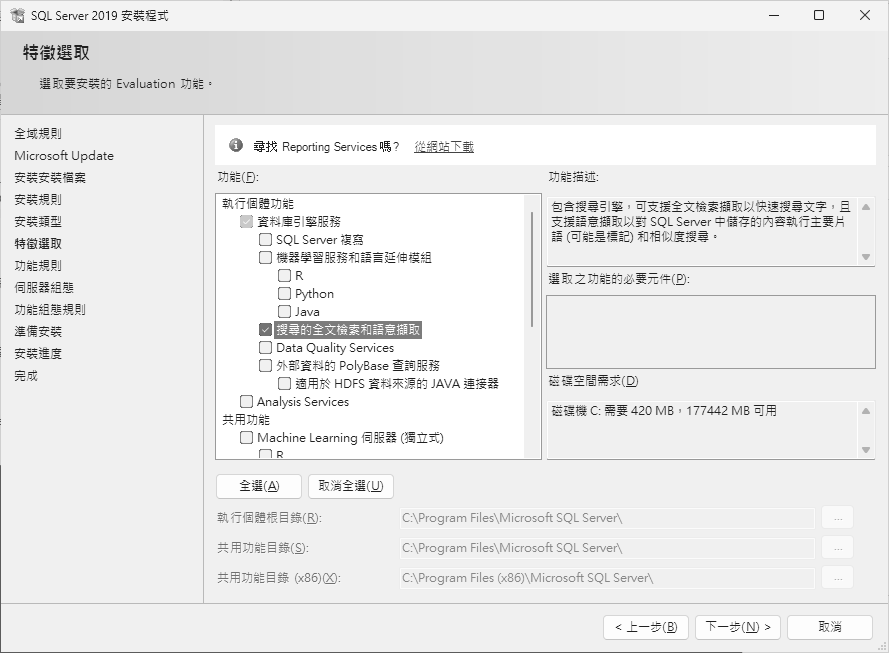Click the feature list vertical scrollbar thumb

pos(532,269)
